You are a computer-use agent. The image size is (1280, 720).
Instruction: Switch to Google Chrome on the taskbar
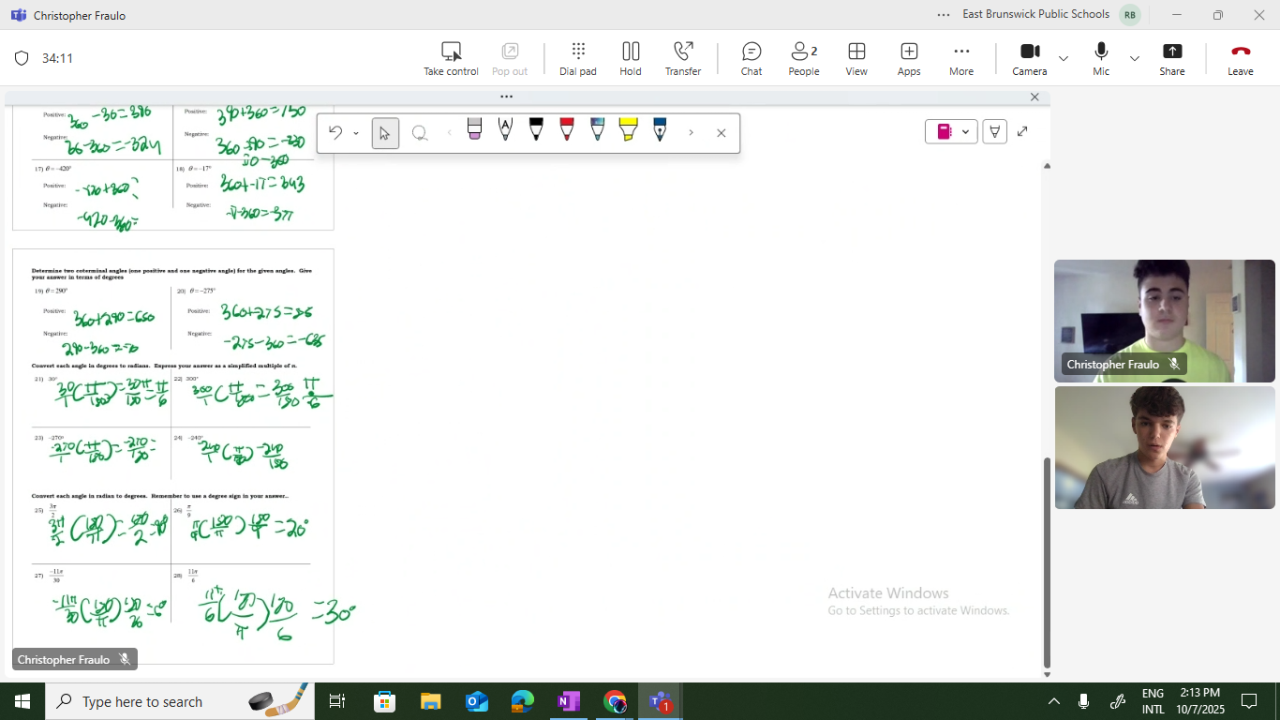tap(614, 701)
